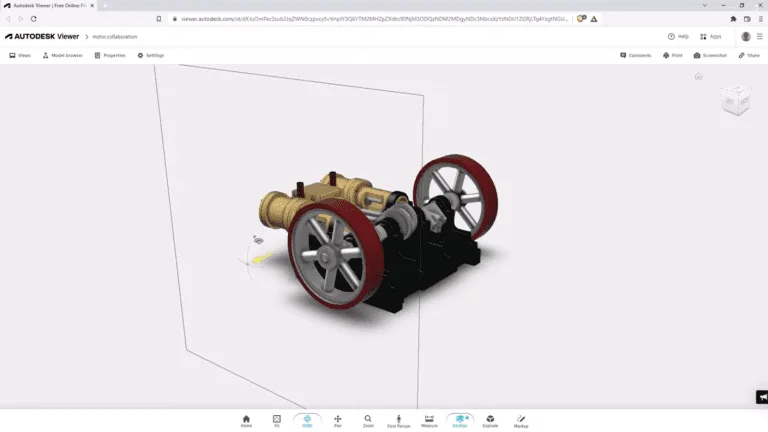Select the Fit to view tool
The width and height of the screenshot is (768, 432).
pyautogui.click(x=277, y=420)
